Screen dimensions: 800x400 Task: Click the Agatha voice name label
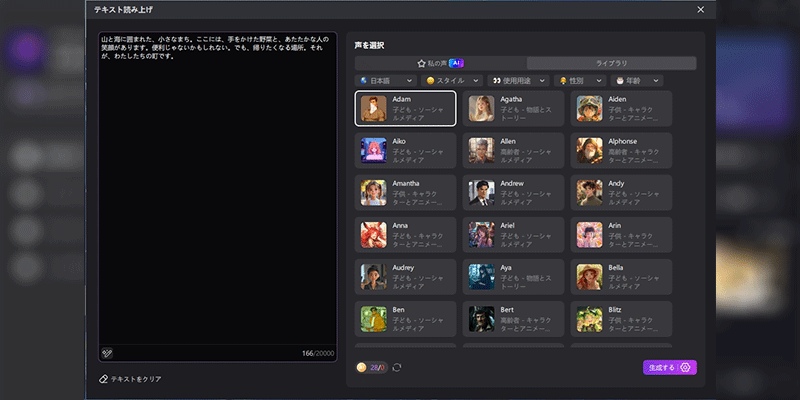(x=511, y=99)
